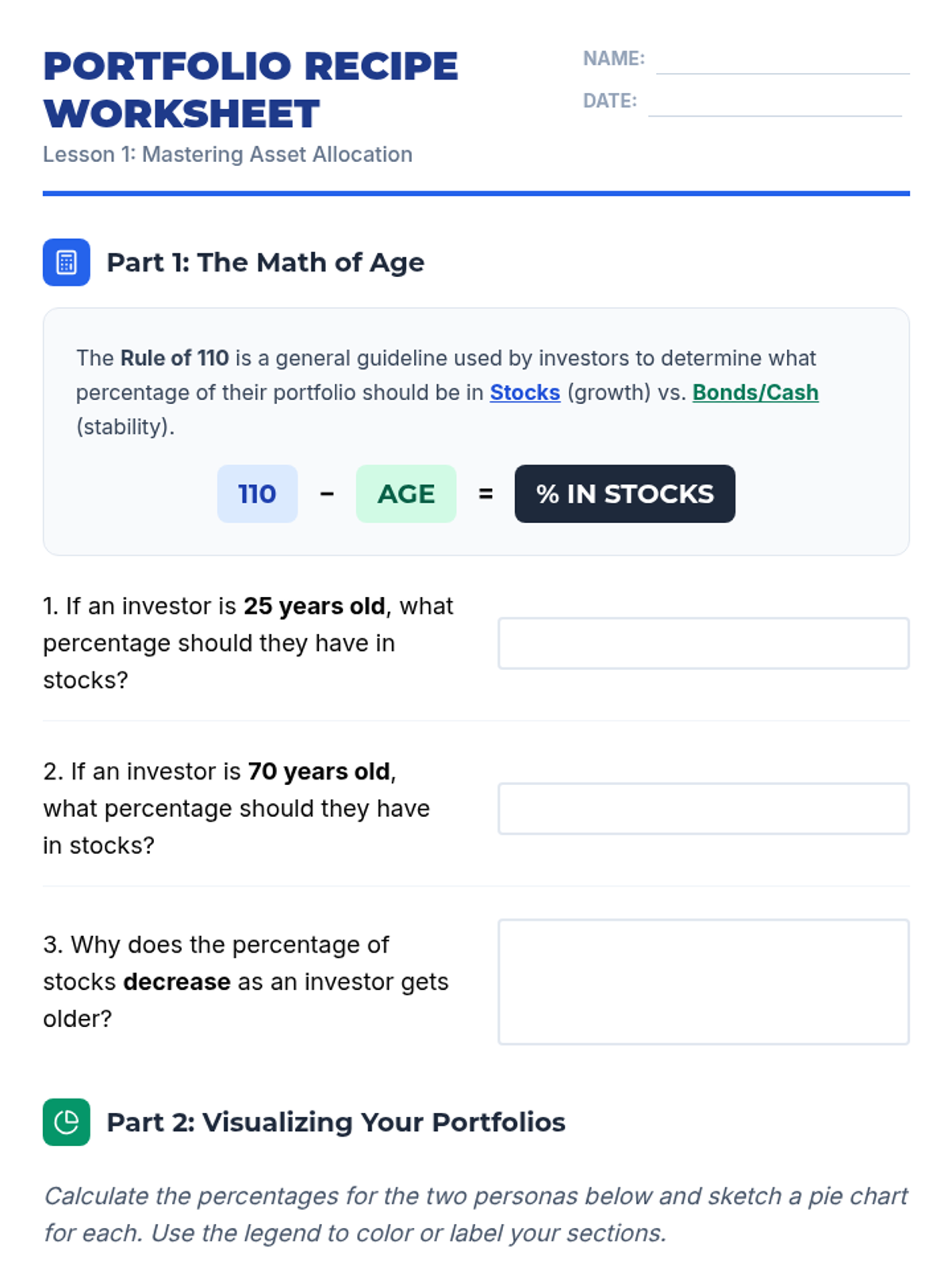Viewport: 952px width, 1270px height.
Task: Click the italic pie chart instructions paragraph
Action: (x=475, y=1214)
